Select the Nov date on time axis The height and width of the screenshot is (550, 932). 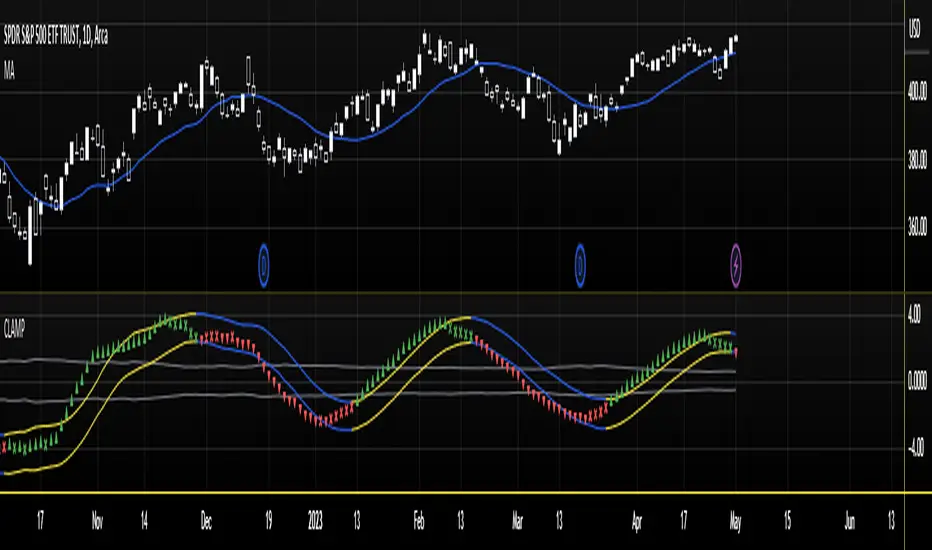coord(95,521)
